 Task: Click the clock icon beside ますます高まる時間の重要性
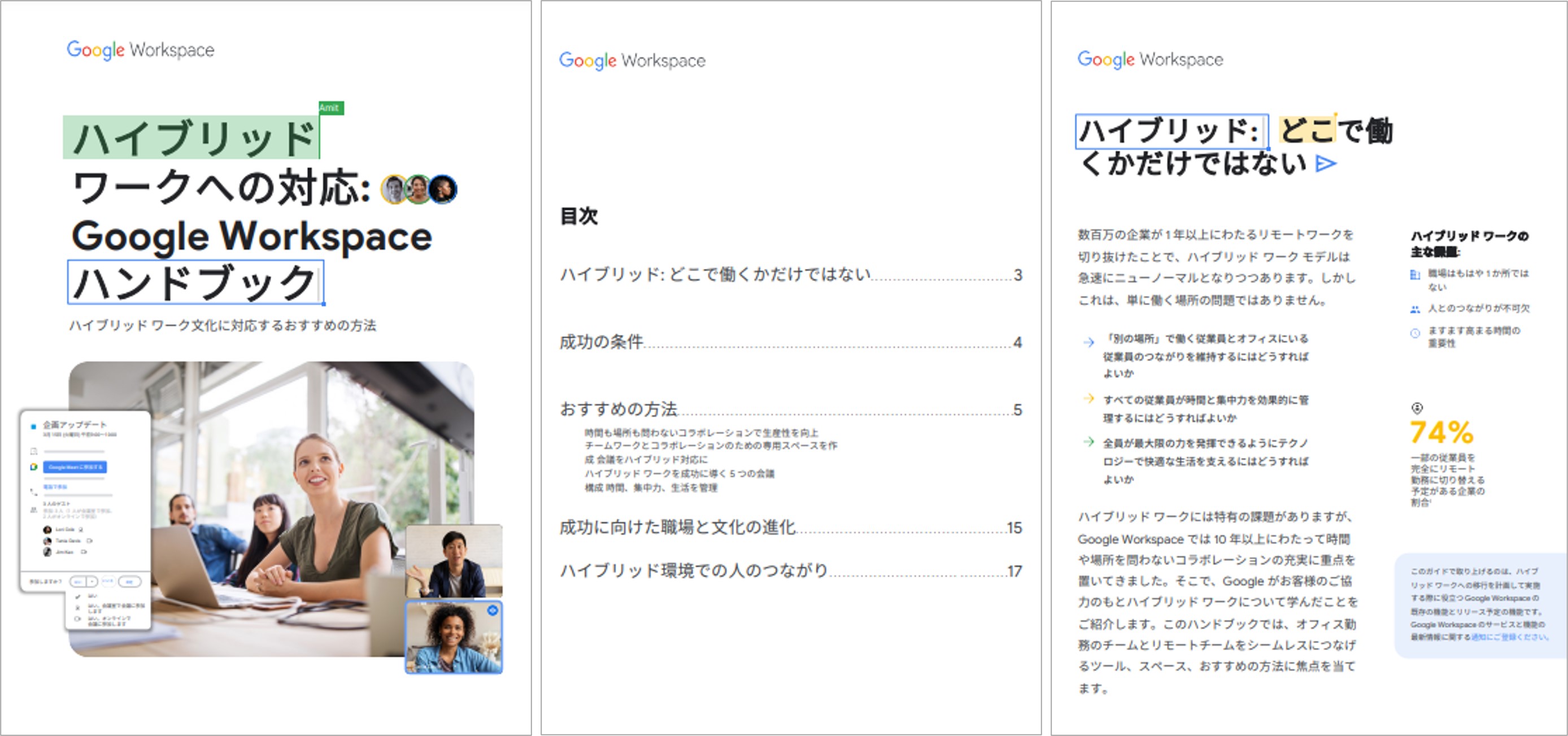coord(1415,333)
